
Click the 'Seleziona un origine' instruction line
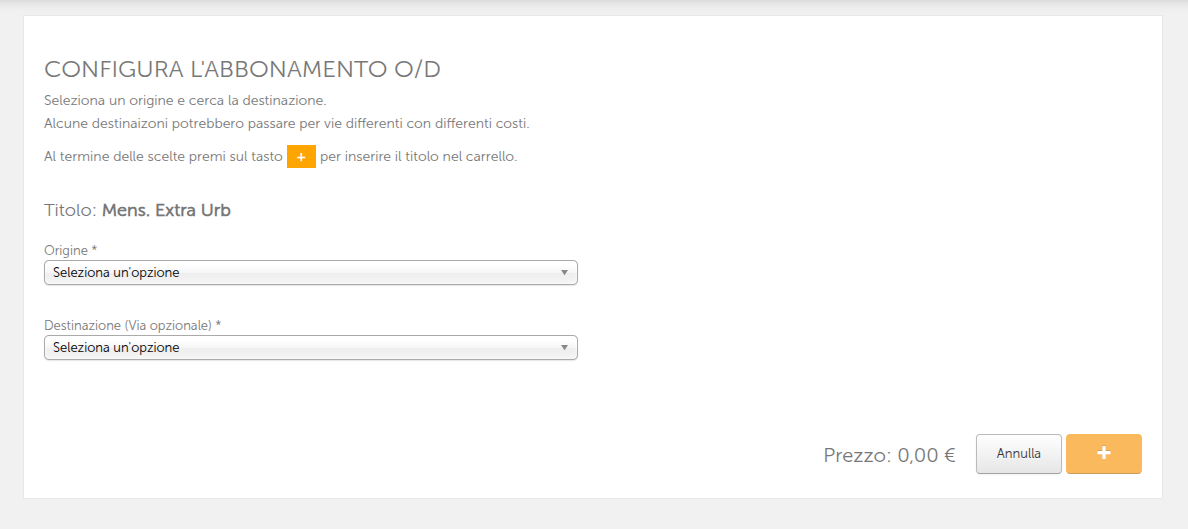point(185,101)
